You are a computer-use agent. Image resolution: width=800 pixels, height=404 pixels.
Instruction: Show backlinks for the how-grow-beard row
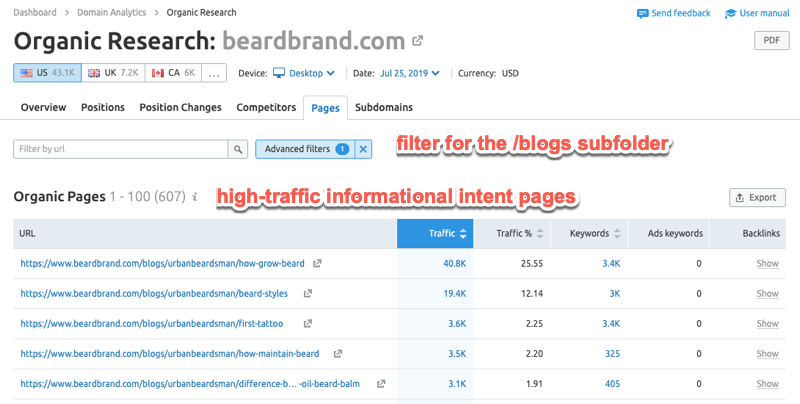click(x=767, y=264)
